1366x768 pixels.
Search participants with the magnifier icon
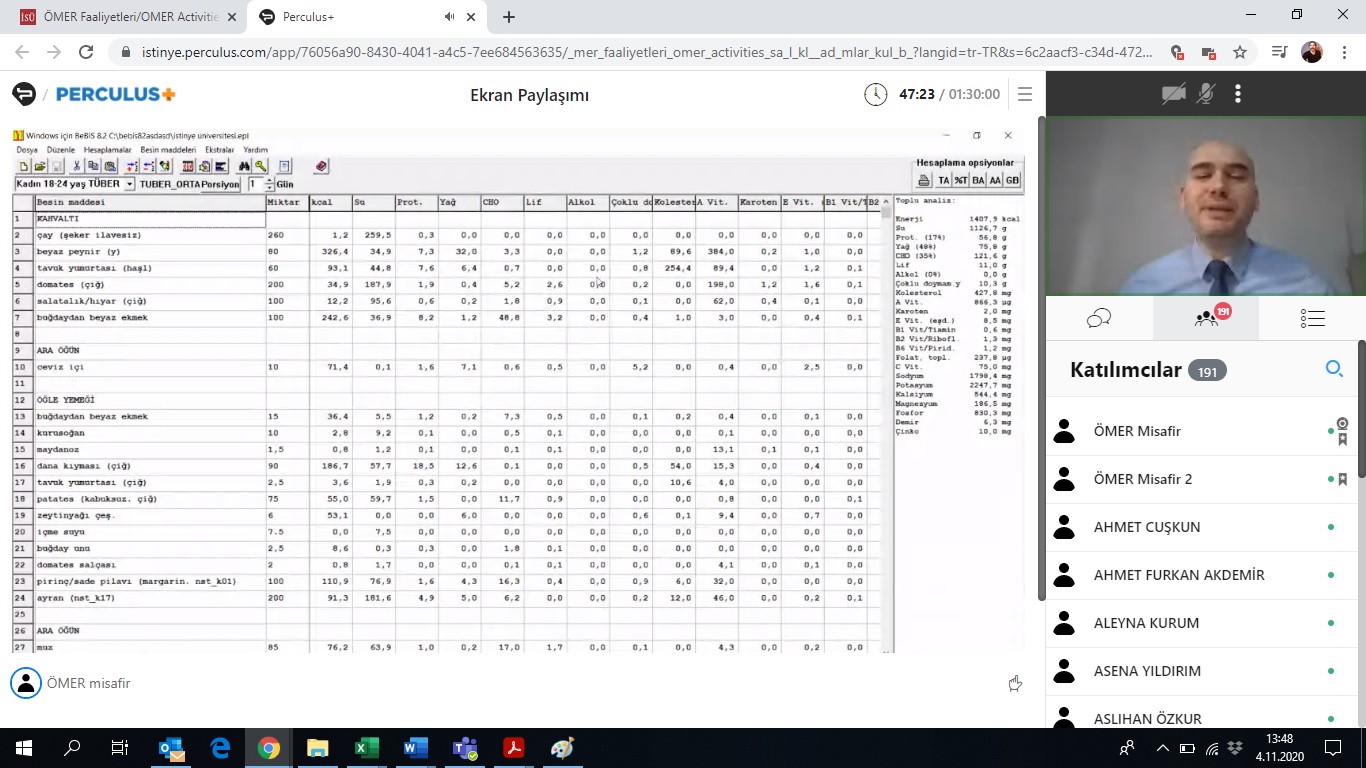coord(1334,369)
